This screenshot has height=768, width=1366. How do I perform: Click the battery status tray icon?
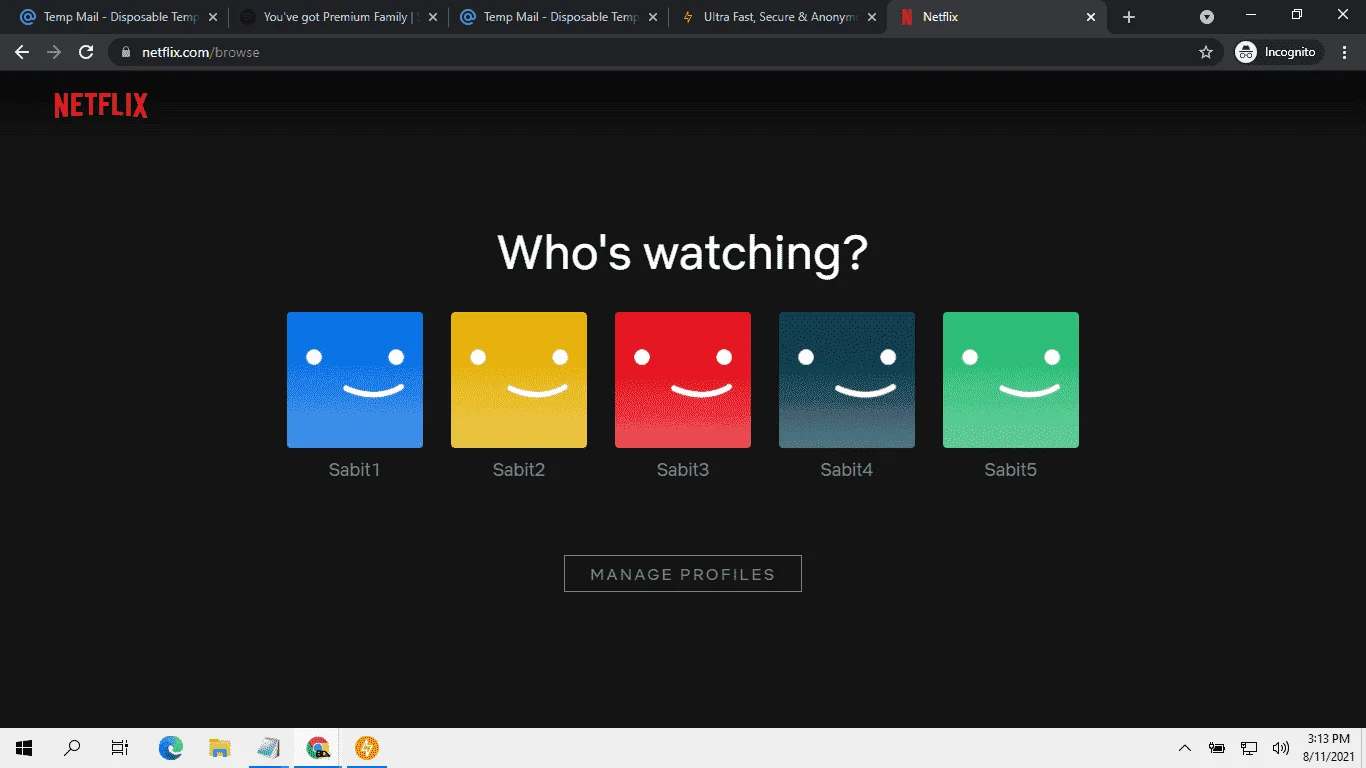(1217, 748)
